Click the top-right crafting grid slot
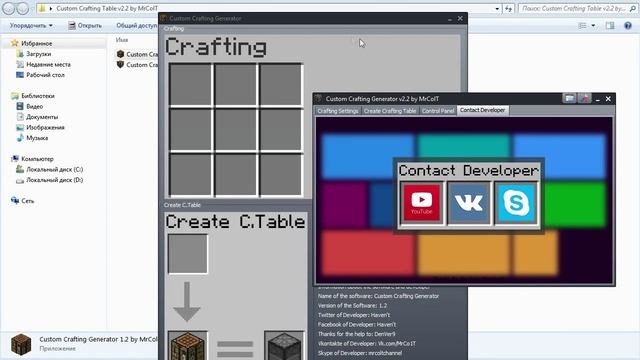 pyautogui.click(x=280, y=84)
